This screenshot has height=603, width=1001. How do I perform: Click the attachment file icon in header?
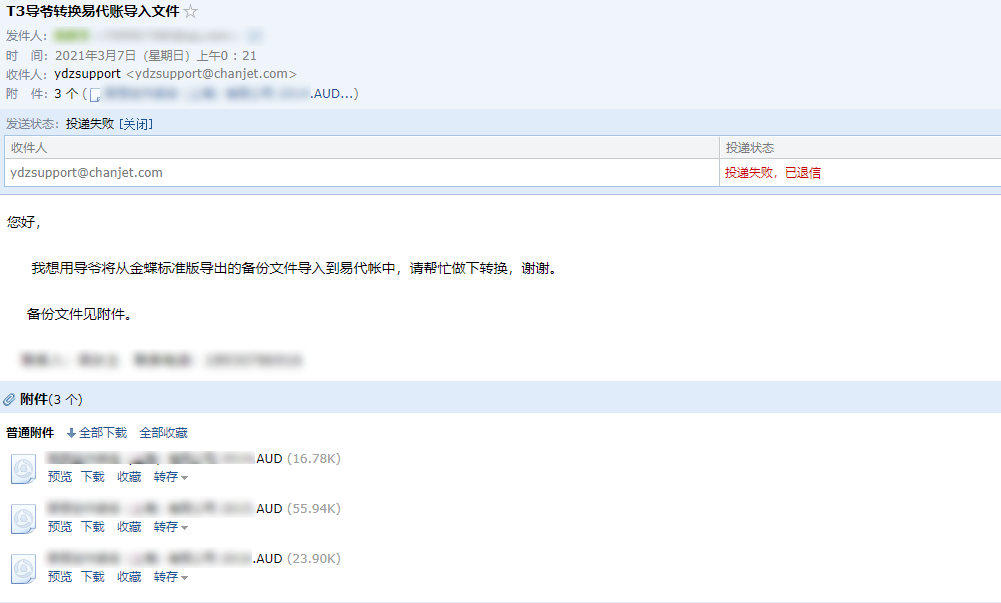[95, 94]
